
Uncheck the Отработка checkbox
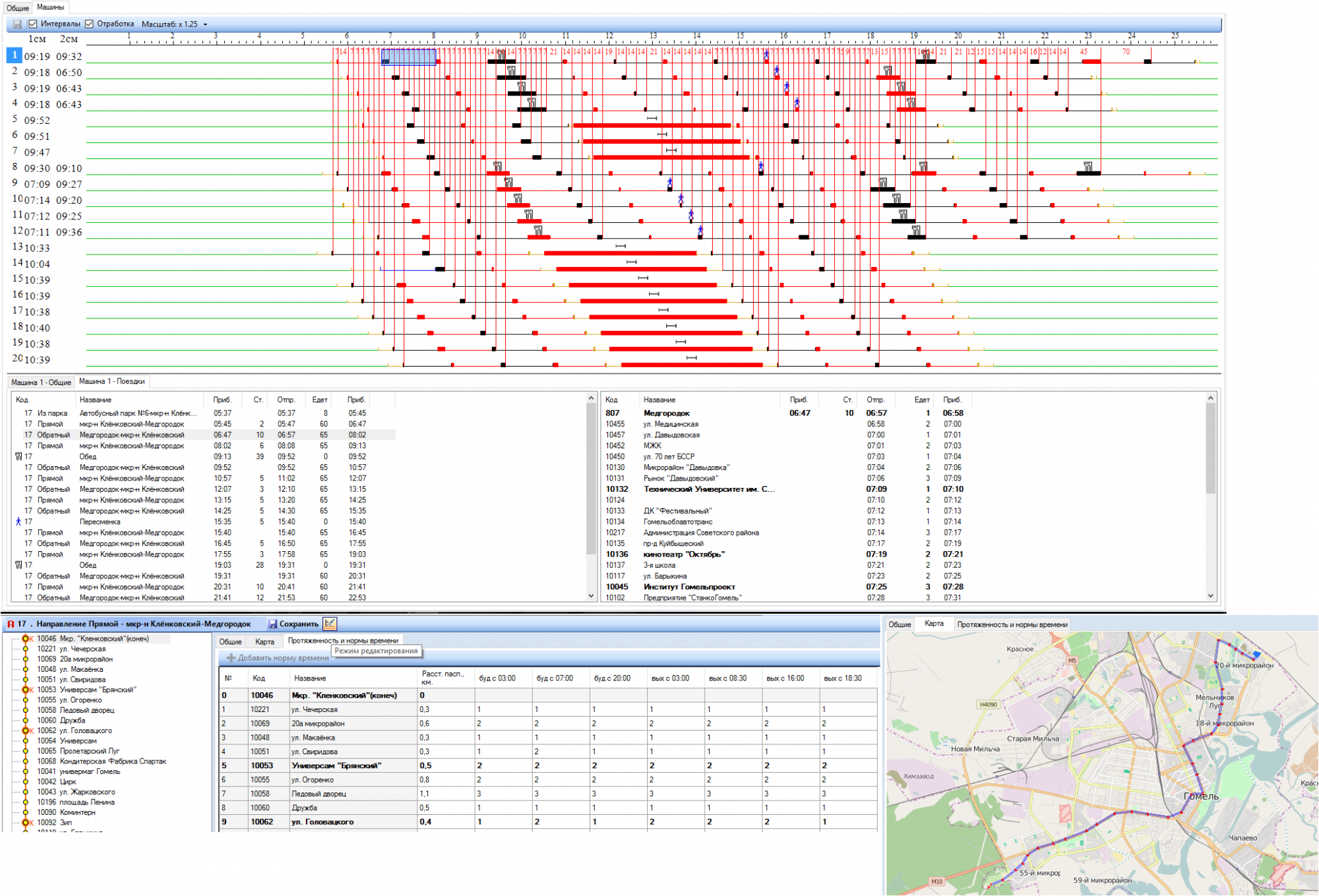click(x=89, y=24)
